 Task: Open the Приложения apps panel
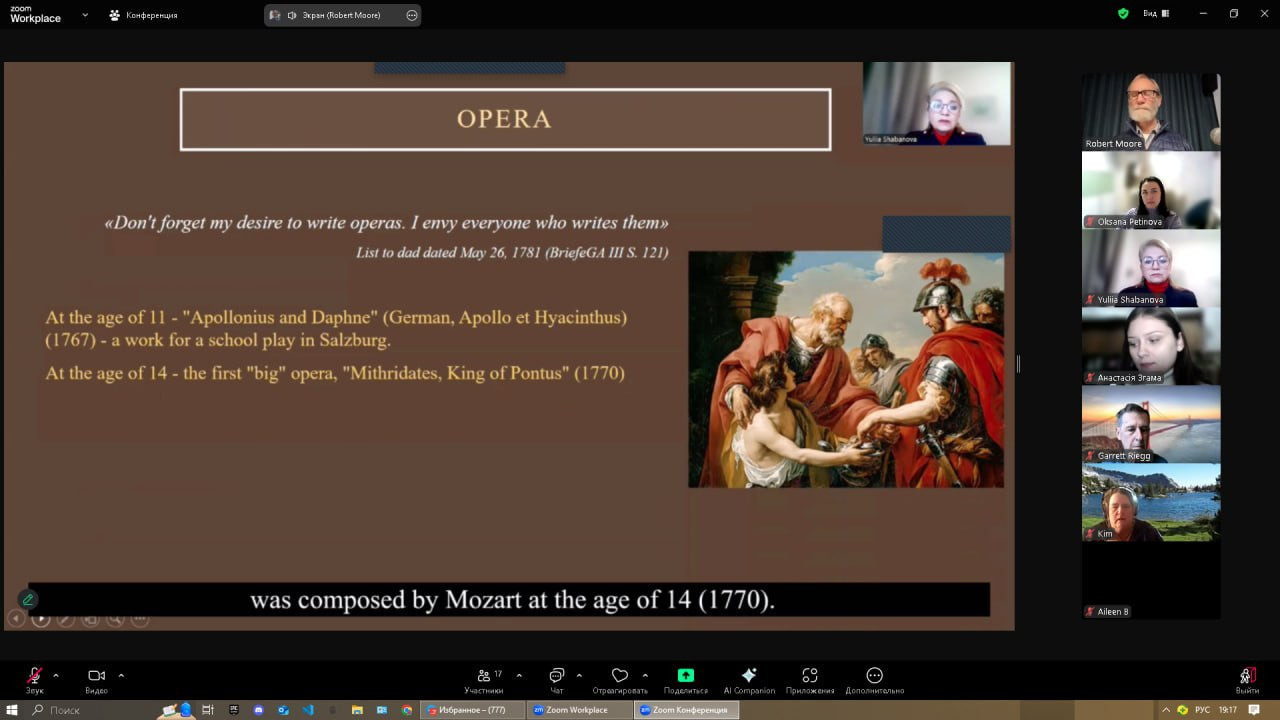pyautogui.click(x=810, y=680)
